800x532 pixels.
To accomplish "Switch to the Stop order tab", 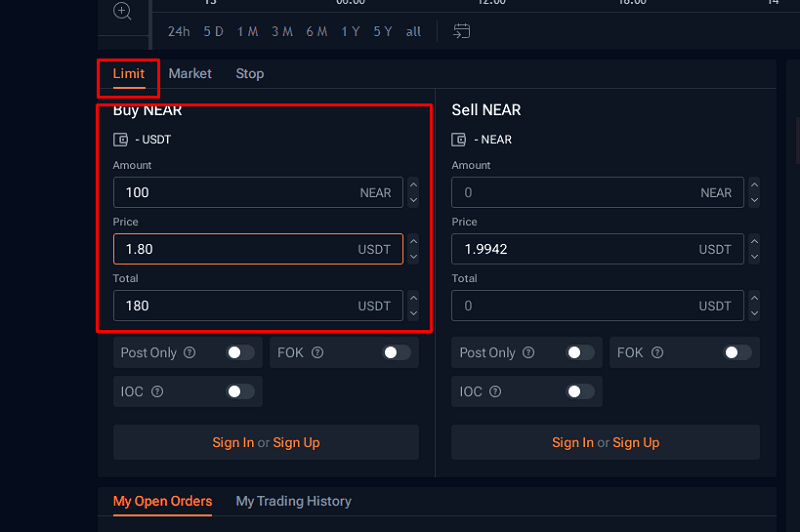I will (x=249, y=73).
